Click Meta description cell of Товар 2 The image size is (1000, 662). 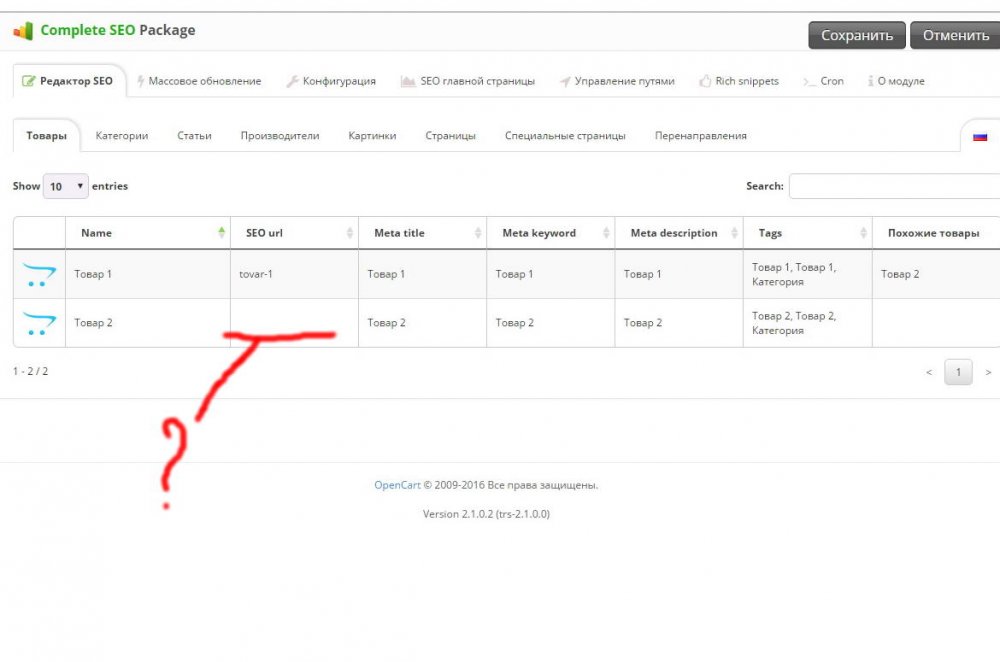coord(679,323)
